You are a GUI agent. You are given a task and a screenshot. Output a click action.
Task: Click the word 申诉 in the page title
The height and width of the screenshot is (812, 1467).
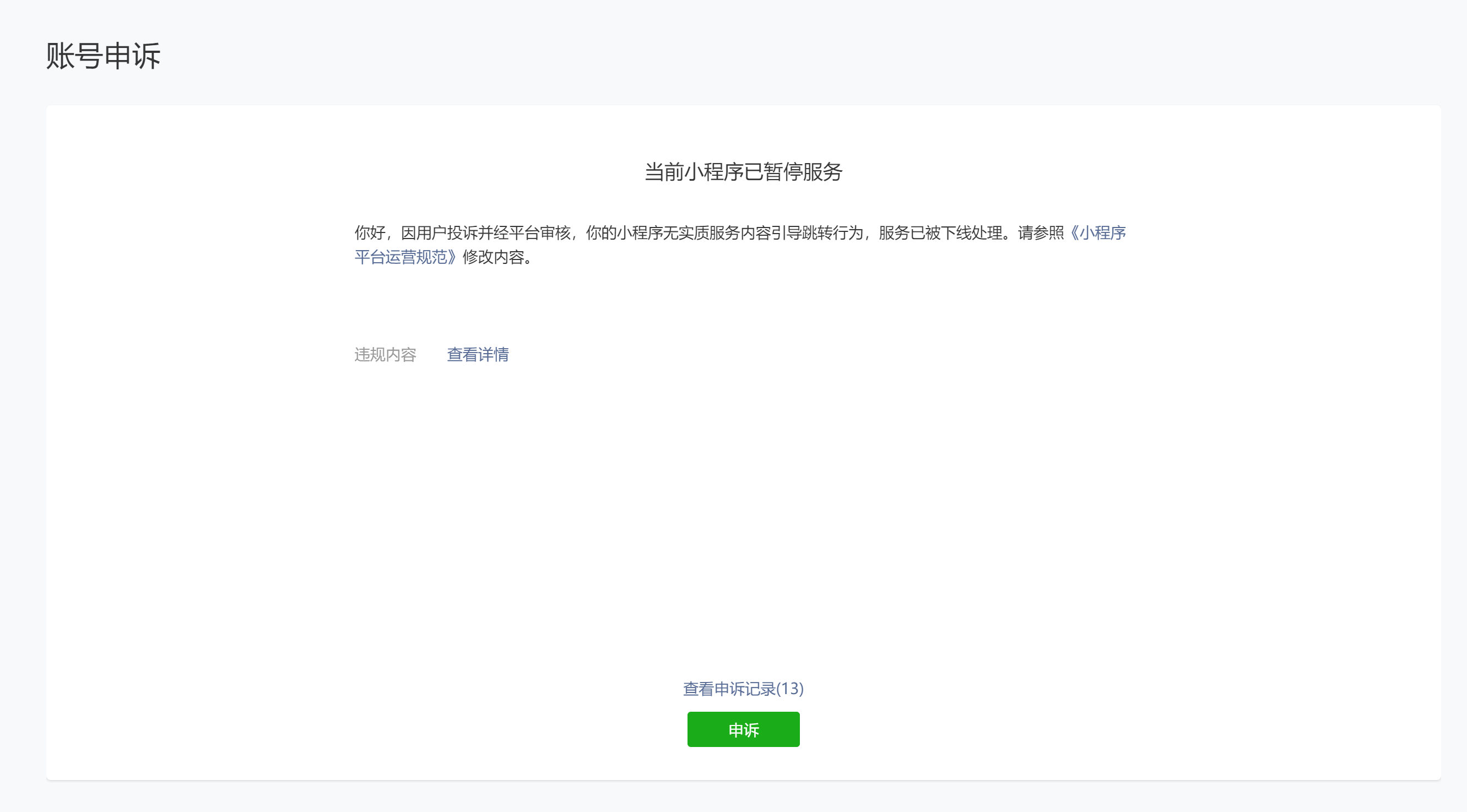(x=133, y=56)
